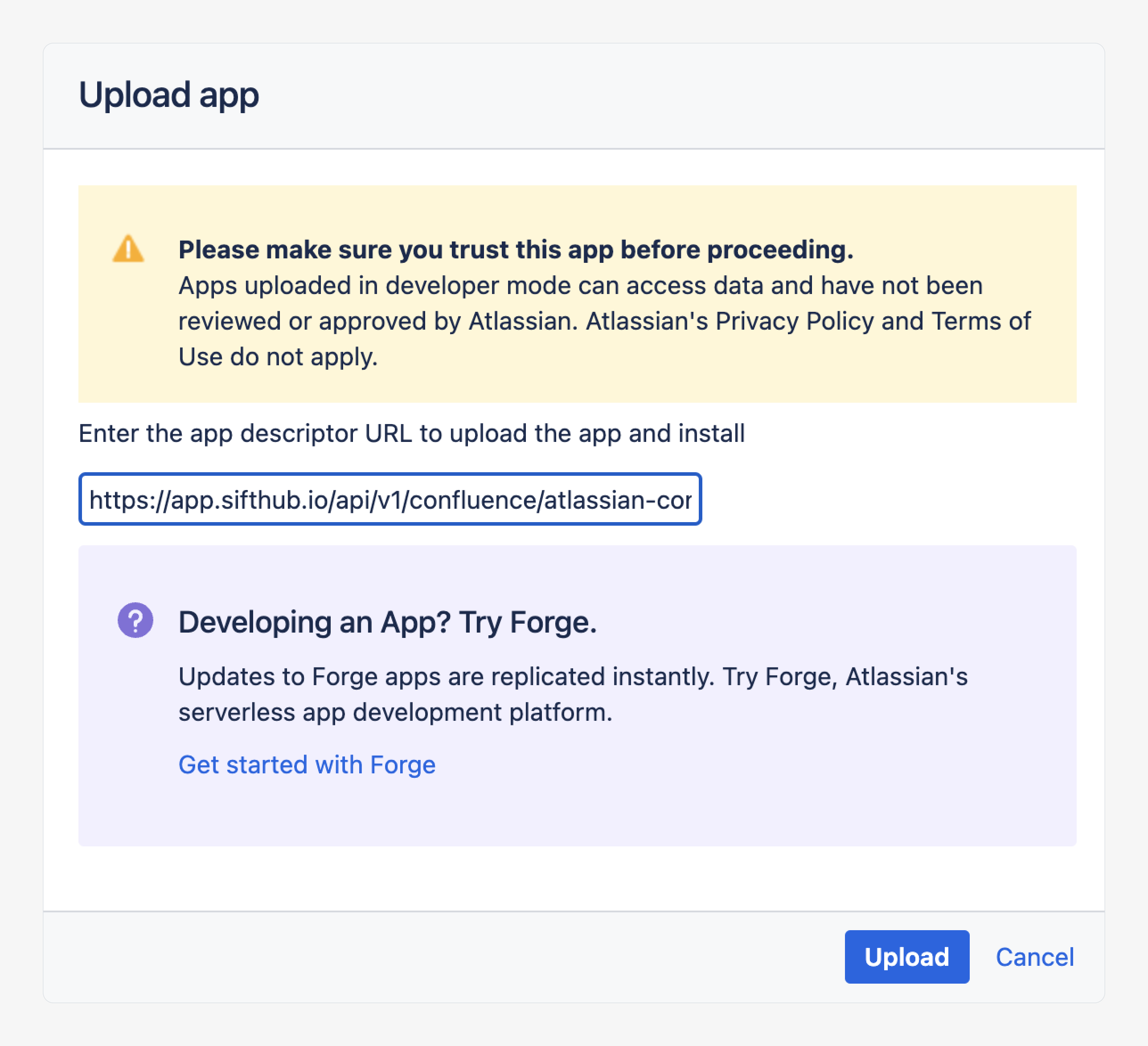1148x1046 pixels.
Task: Click the 'Use do not apply.' warning line
Action: click(x=278, y=357)
